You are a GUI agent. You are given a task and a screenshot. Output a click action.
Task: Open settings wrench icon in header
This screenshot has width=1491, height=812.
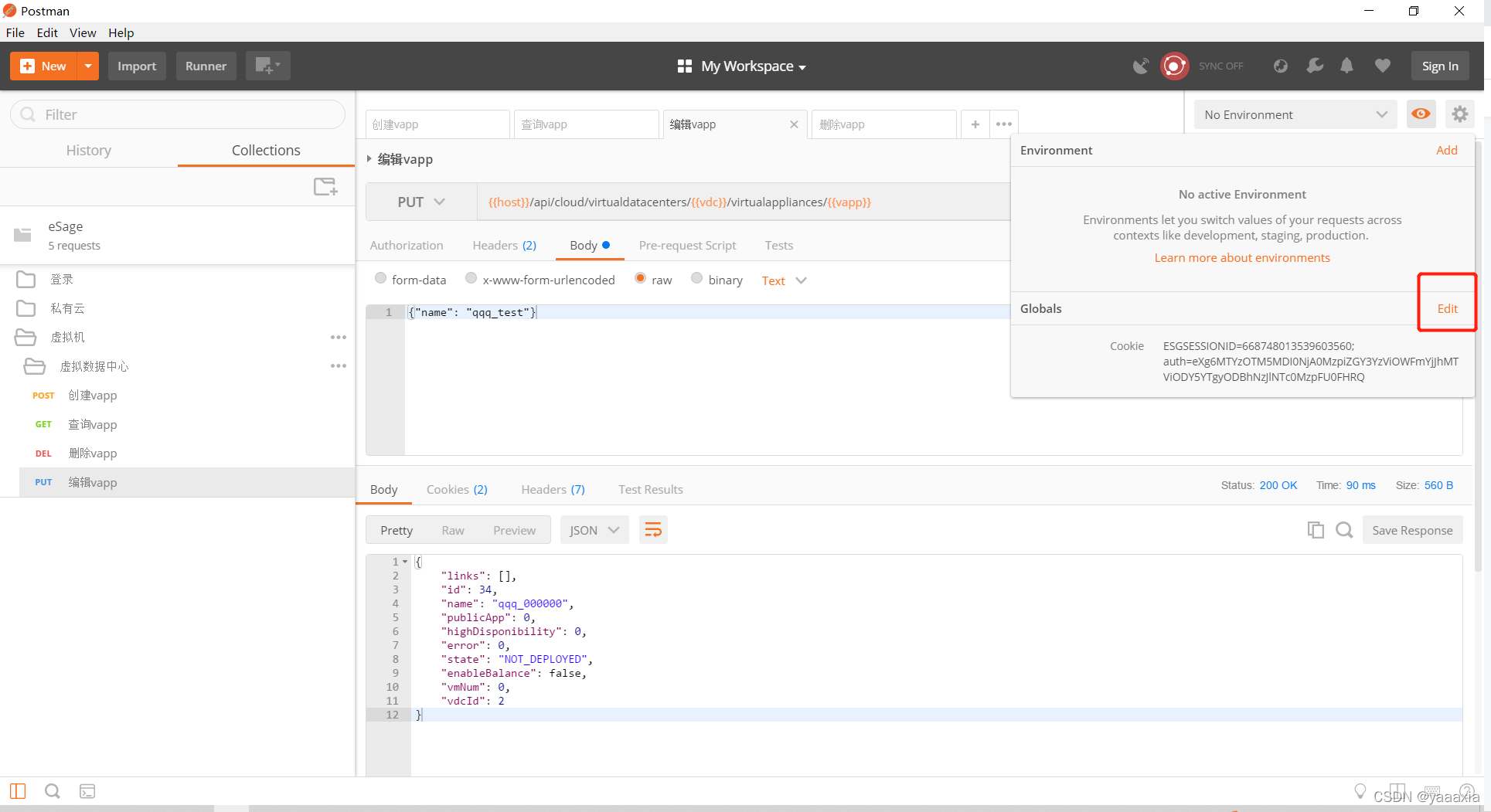click(x=1314, y=66)
